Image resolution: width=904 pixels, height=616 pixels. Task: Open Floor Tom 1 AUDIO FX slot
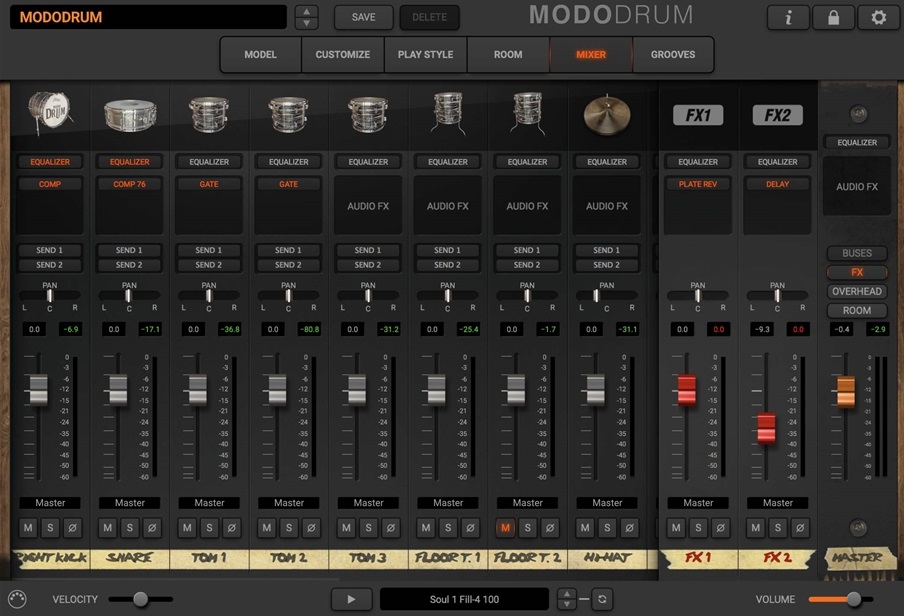tap(447, 206)
